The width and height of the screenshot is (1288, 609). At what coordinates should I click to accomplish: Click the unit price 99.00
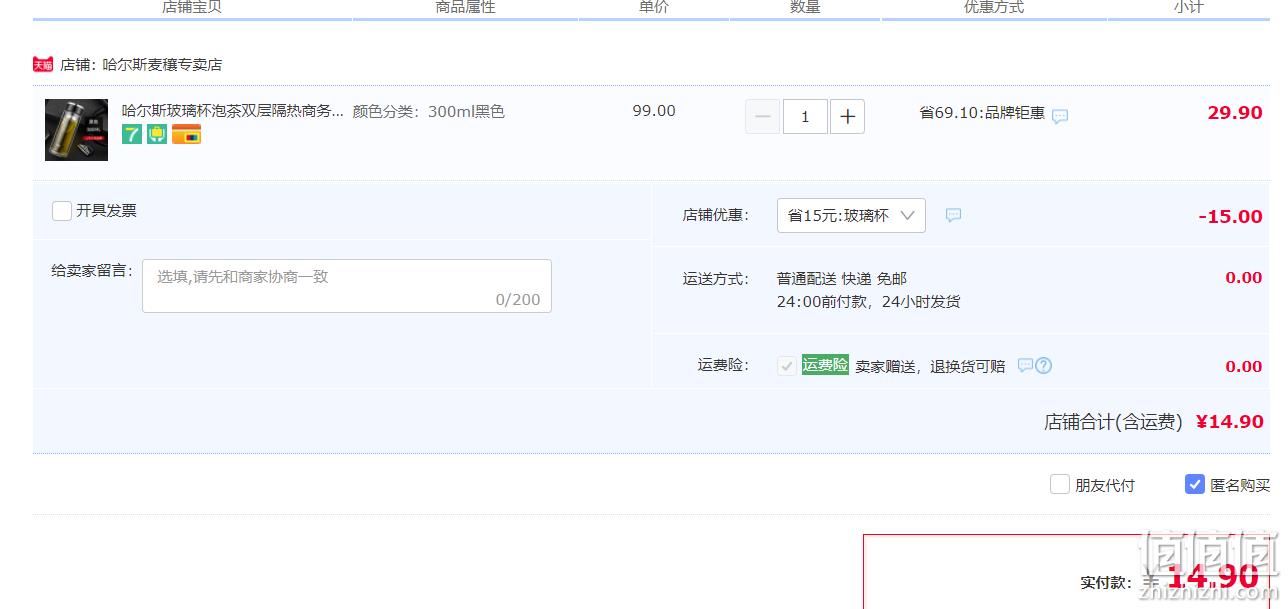pyautogui.click(x=654, y=111)
